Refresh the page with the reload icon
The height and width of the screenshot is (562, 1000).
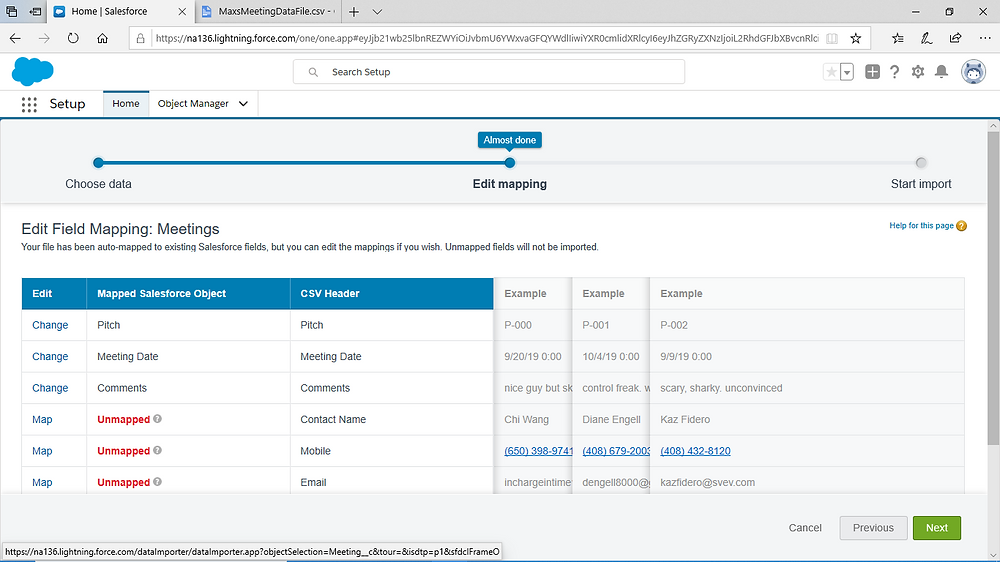73,38
